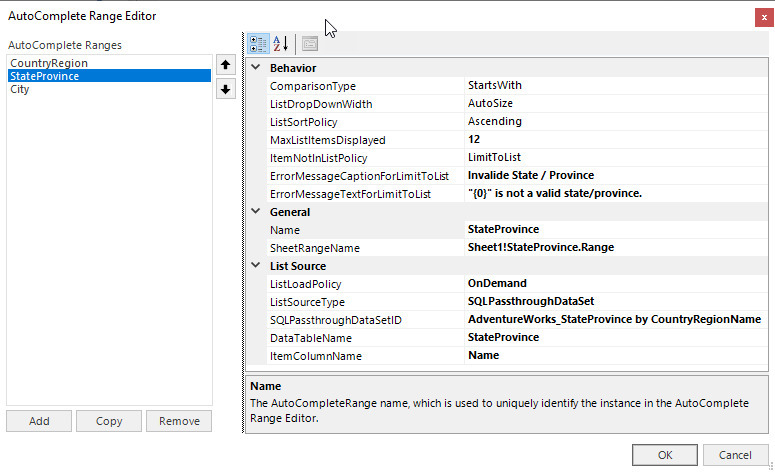Edit error text 'is not a valid state/province'
This screenshot has width=775, height=472.
coord(616,194)
